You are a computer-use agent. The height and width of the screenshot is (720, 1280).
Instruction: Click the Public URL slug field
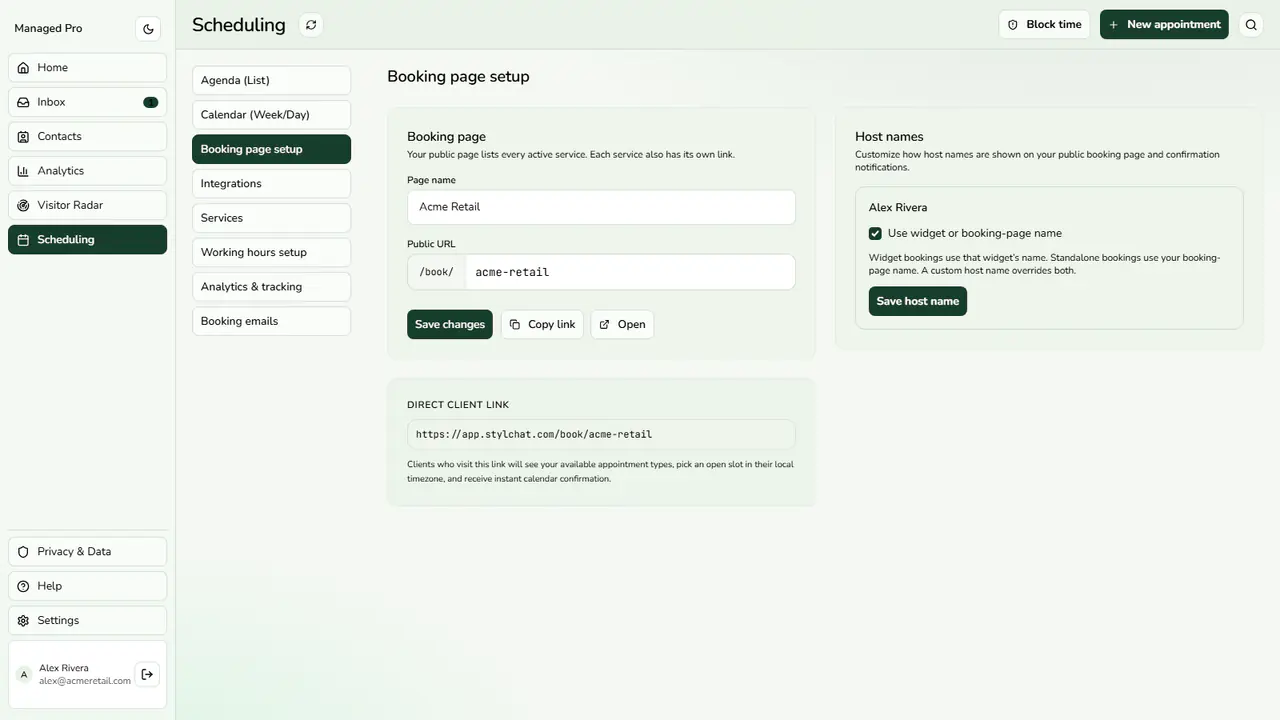(630, 272)
